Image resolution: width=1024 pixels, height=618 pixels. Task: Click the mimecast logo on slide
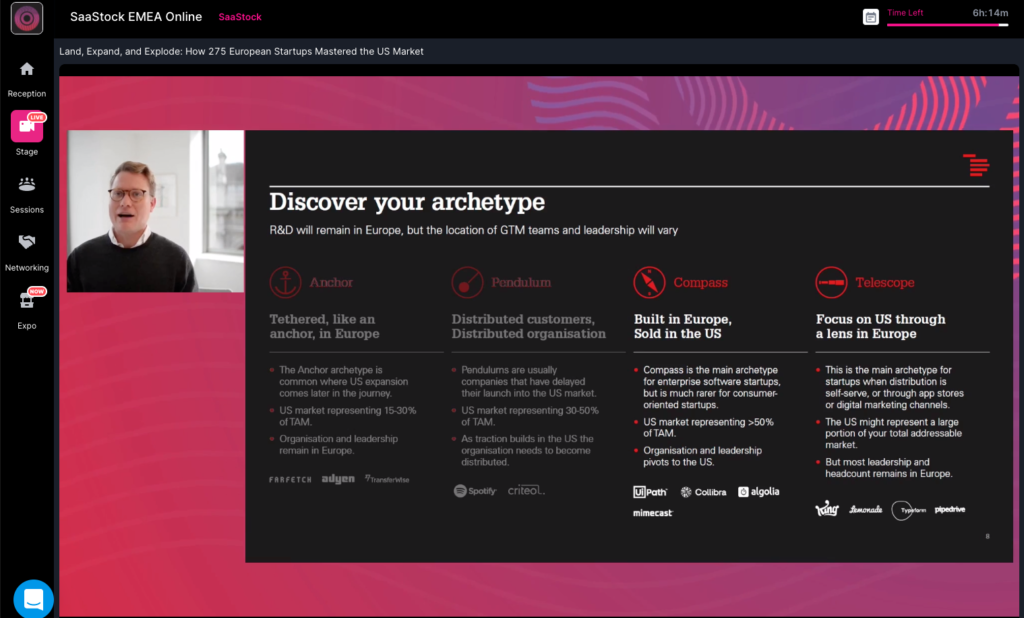coord(652,513)
